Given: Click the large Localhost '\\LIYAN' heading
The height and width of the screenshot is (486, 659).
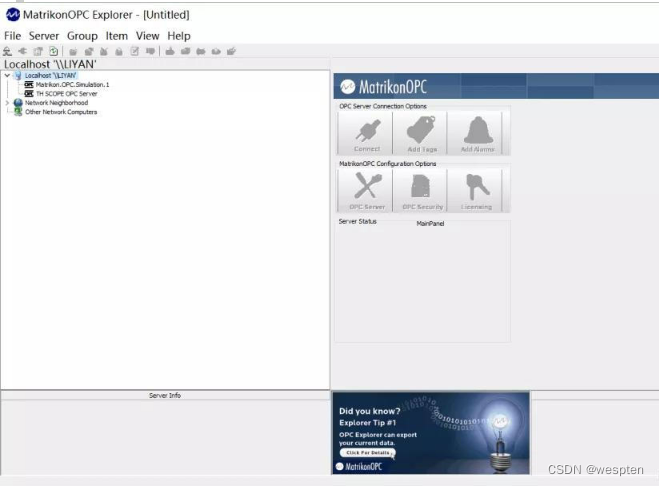Looking at the screenshot, I should [50, 64].
